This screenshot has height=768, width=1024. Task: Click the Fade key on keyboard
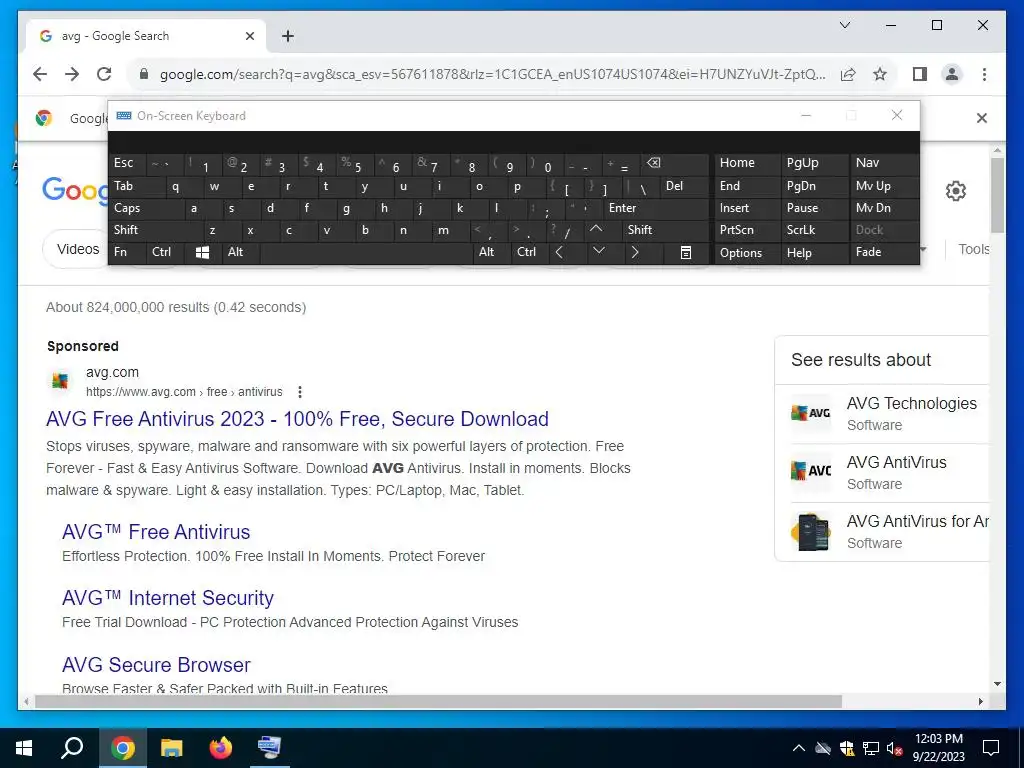[884, 252]
